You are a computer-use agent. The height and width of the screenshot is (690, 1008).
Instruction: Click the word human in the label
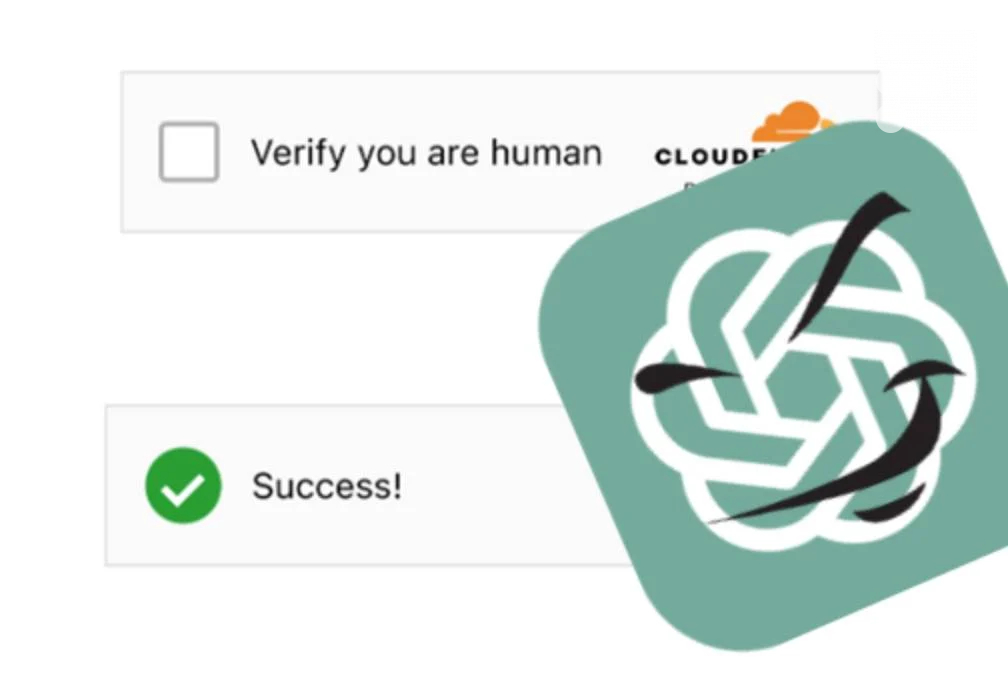pyautogui.click(x=546, y=152)
